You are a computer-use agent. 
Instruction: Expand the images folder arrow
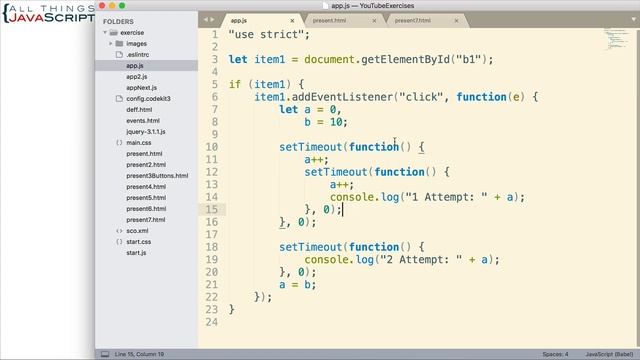point(111,43)
